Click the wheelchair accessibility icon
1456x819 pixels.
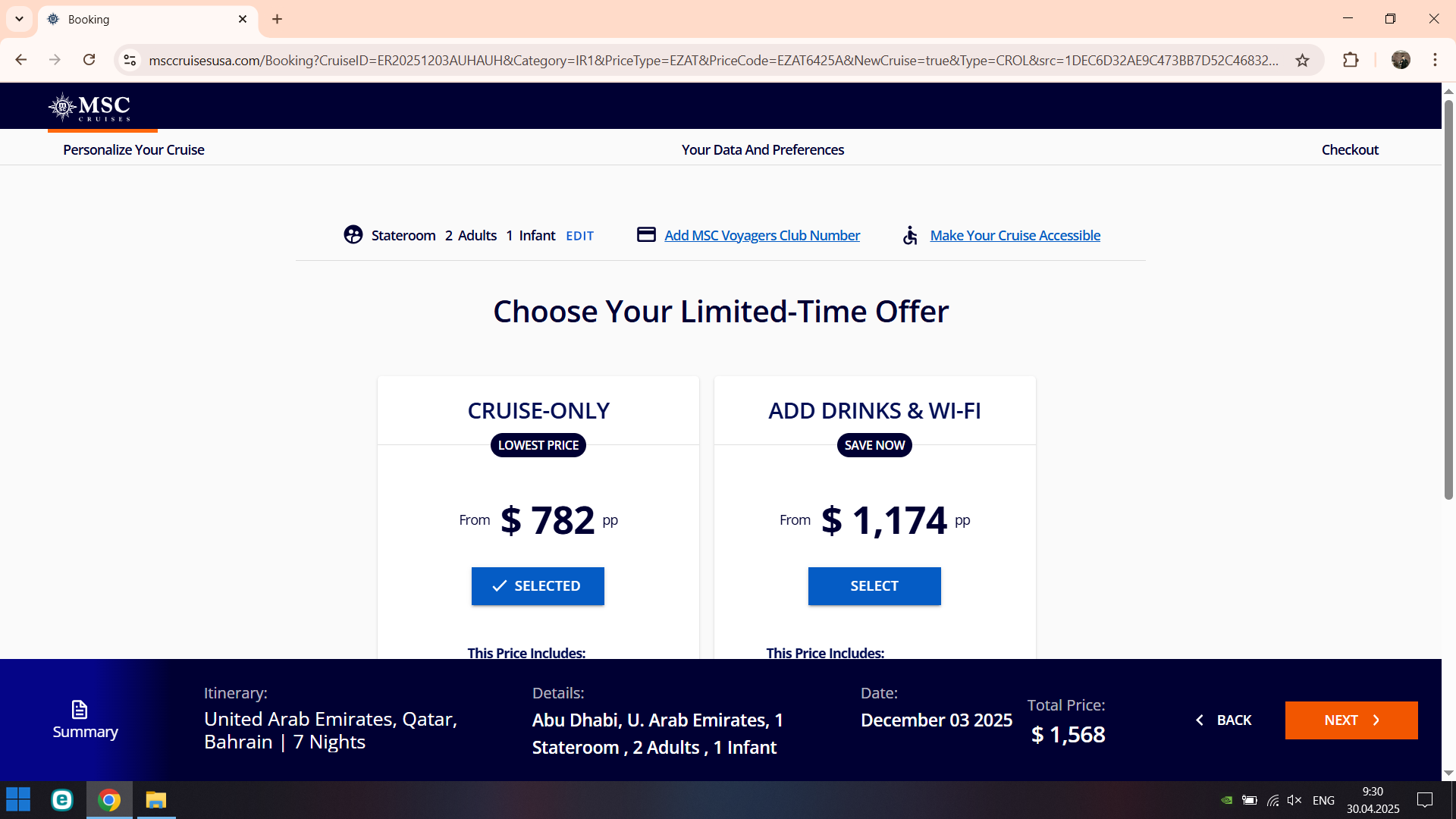(911, 235)
